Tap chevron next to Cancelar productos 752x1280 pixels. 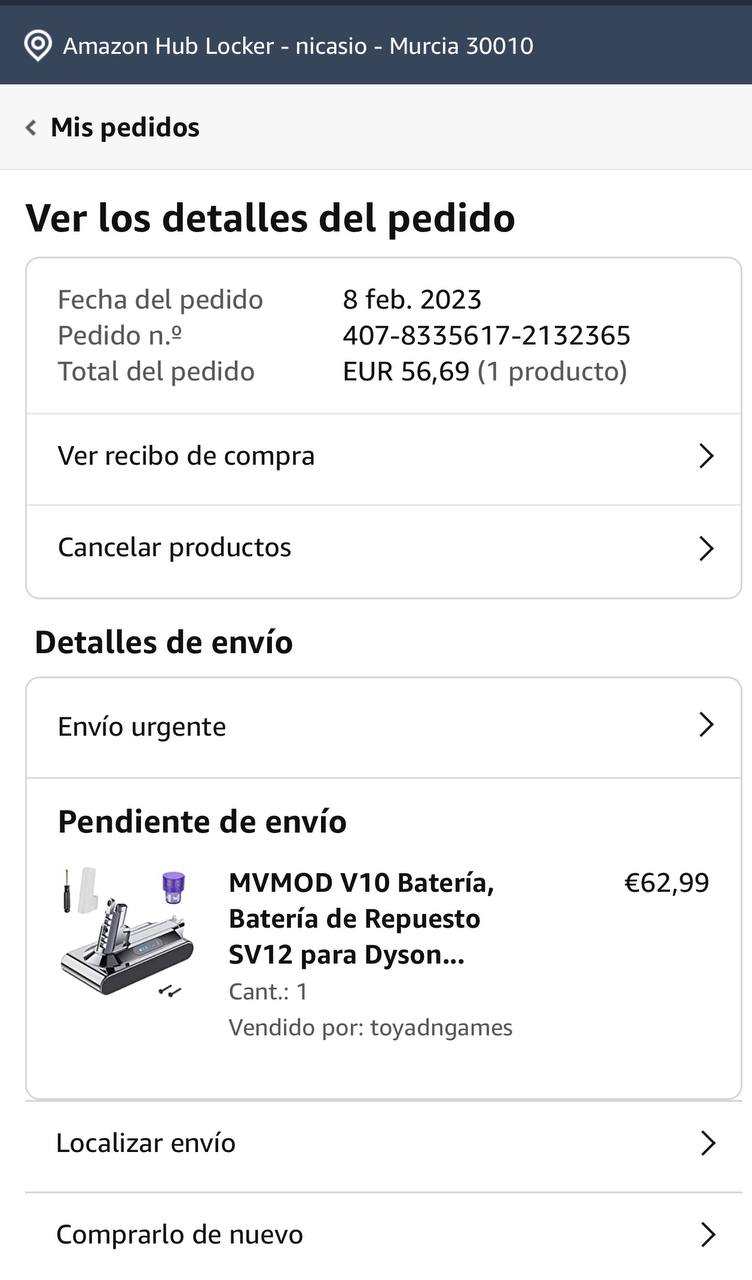coord(706,548)
